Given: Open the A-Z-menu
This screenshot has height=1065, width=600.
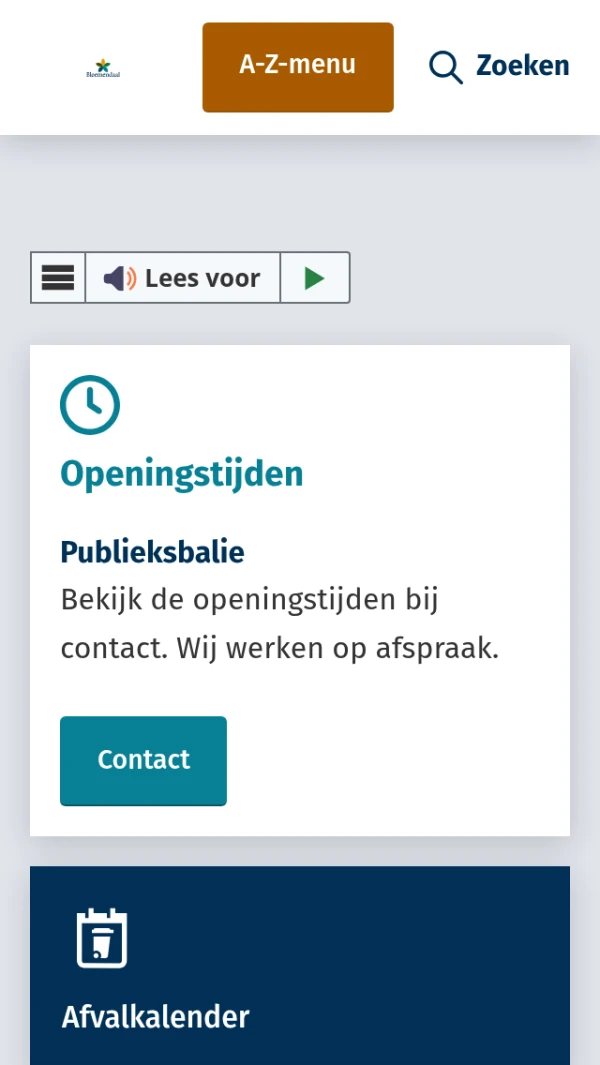Looking at the screenshot, I should tap(297, 66).
